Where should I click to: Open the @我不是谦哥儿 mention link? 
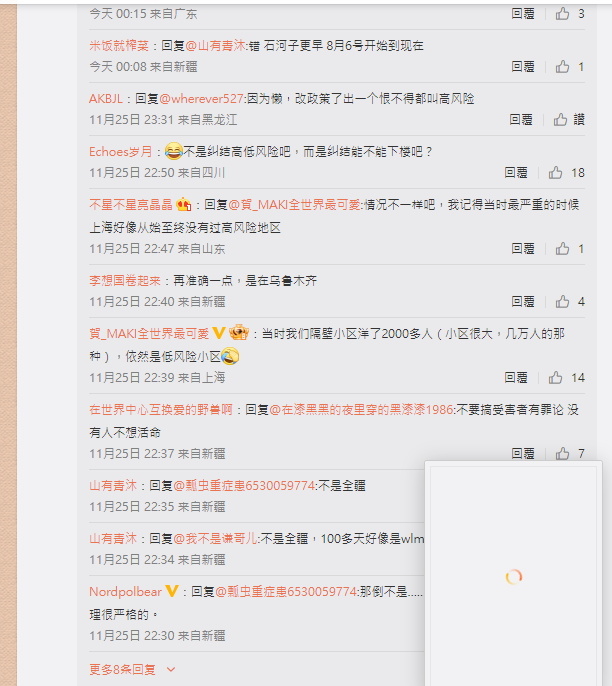coord(215,539)
